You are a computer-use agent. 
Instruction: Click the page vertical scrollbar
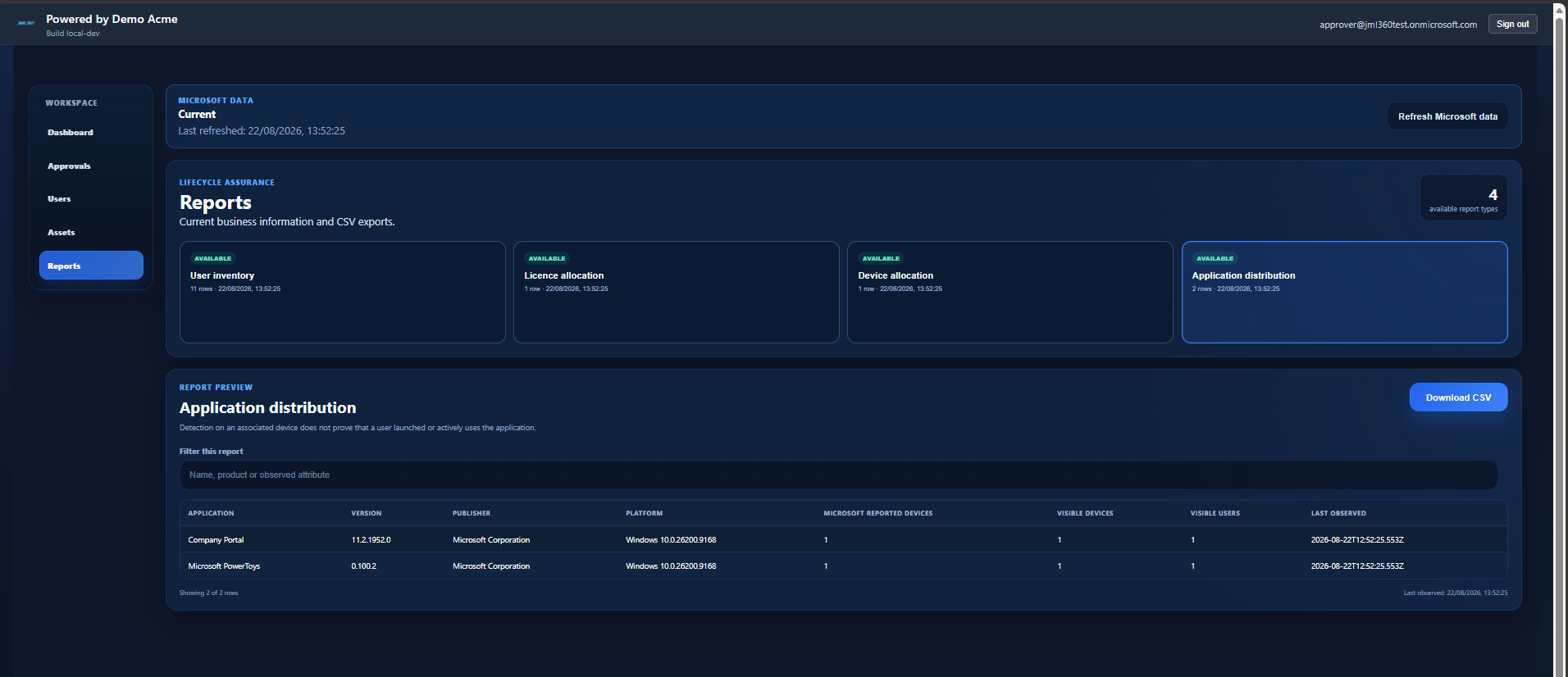[1560, 338]
